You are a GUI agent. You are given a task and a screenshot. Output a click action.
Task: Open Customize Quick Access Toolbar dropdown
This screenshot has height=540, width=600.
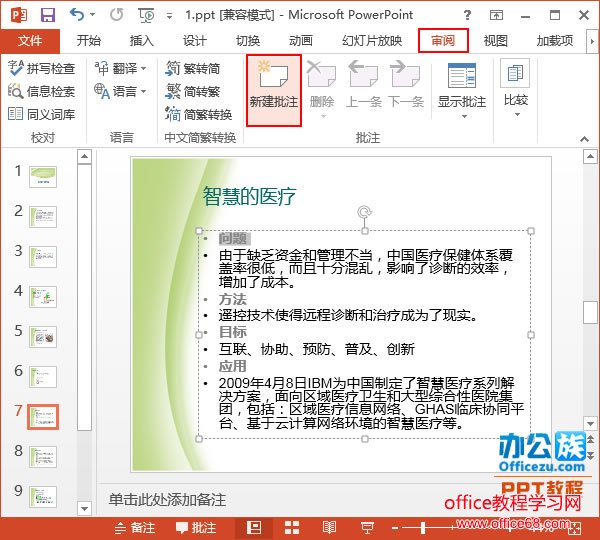(169, 16)
